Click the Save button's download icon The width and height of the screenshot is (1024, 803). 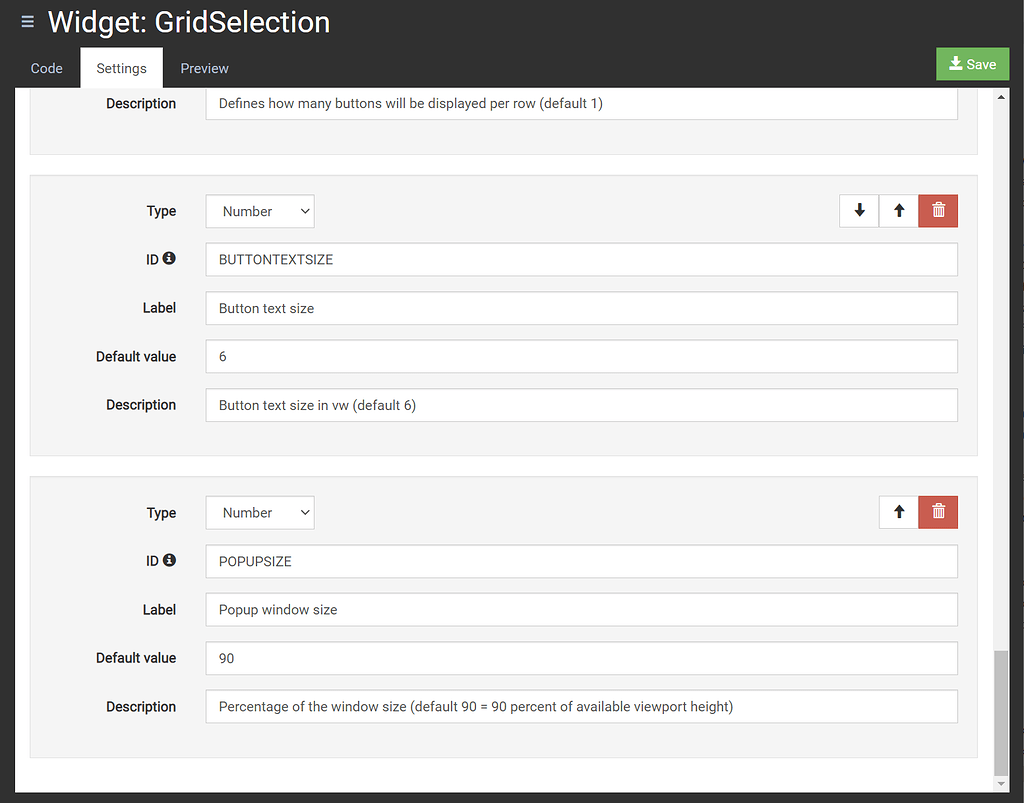tap(957, 63)
